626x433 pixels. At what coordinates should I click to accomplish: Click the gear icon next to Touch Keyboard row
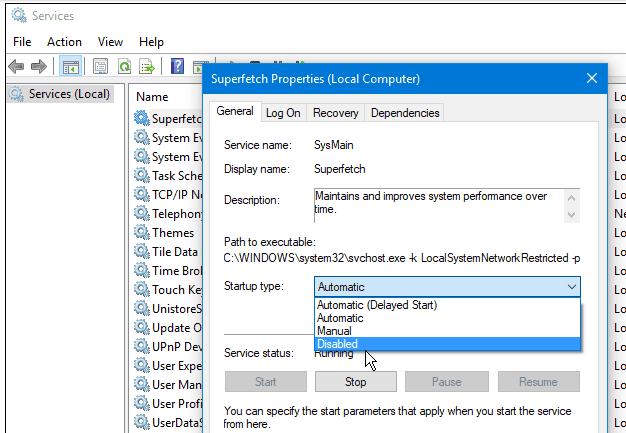142,289
